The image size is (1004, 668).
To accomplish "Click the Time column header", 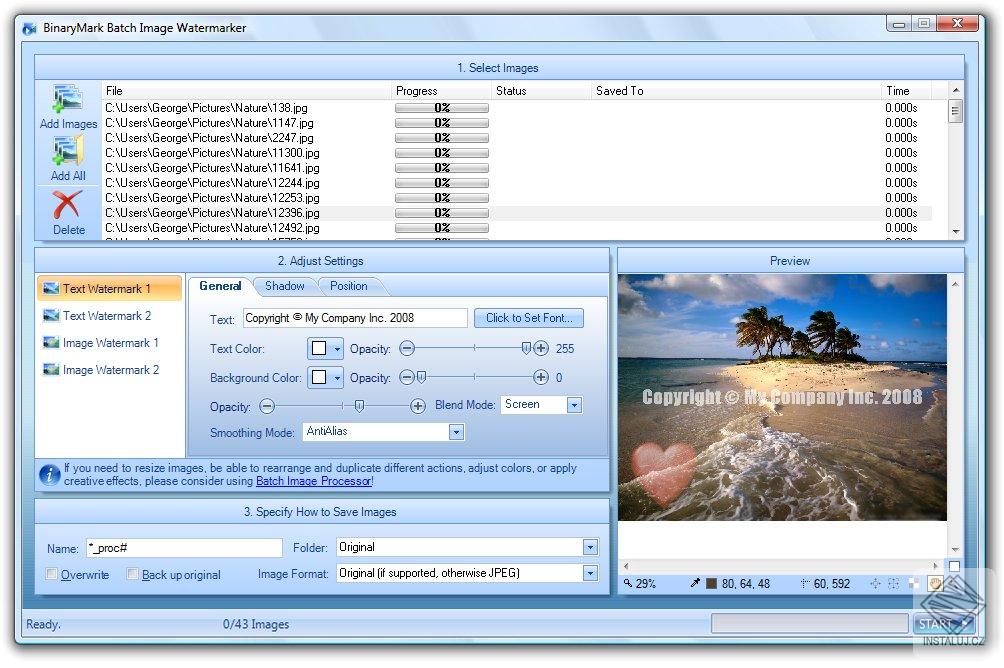I will pyautogui.click(x=907, y=91).
